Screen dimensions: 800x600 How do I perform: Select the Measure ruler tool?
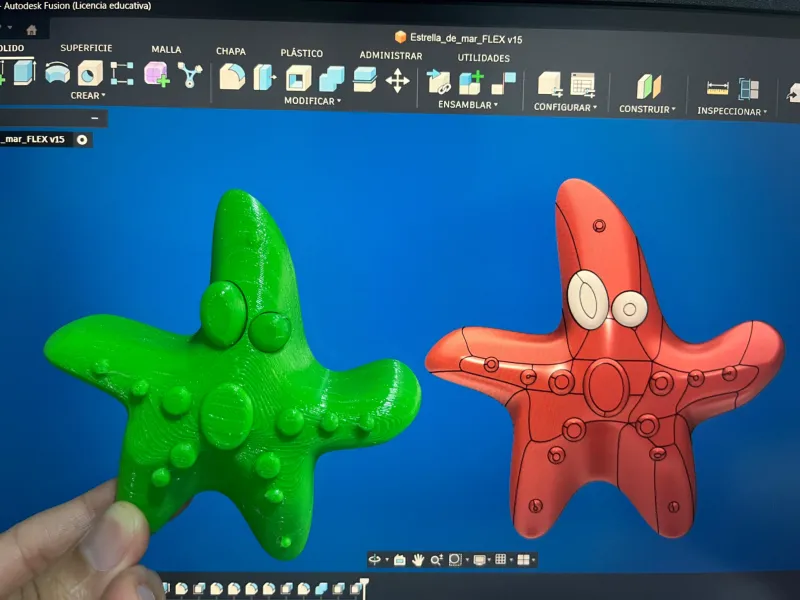[x=717, y=89]
